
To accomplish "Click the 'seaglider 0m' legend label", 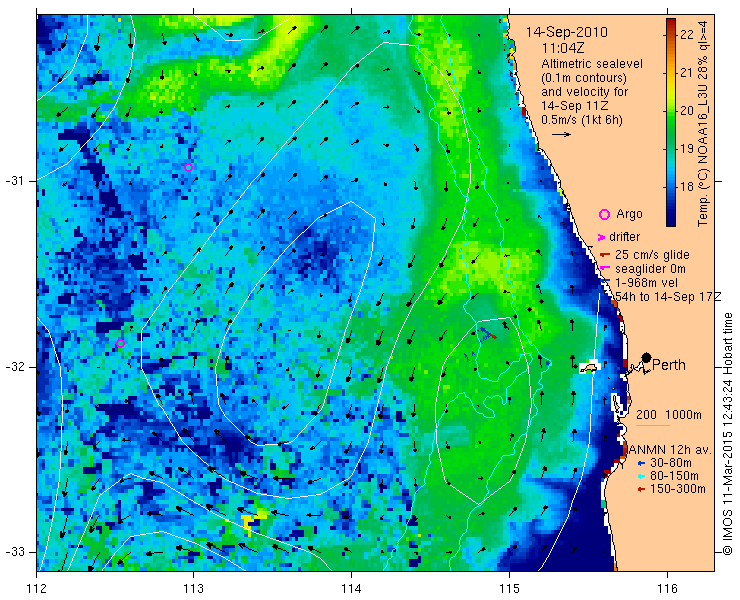I will pos(650,269).
